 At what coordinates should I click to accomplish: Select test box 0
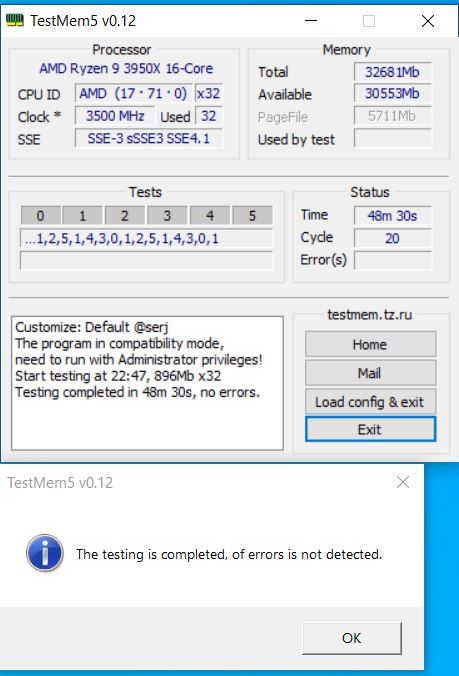click(x=40, y=216)
